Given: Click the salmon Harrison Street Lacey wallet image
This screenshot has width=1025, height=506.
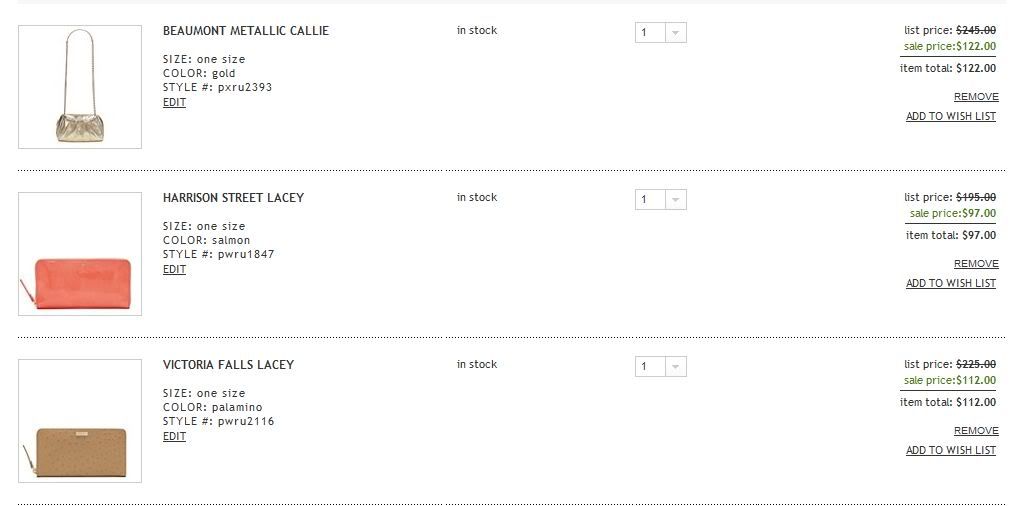Looking at the screenshot, I should coord(80,254).
